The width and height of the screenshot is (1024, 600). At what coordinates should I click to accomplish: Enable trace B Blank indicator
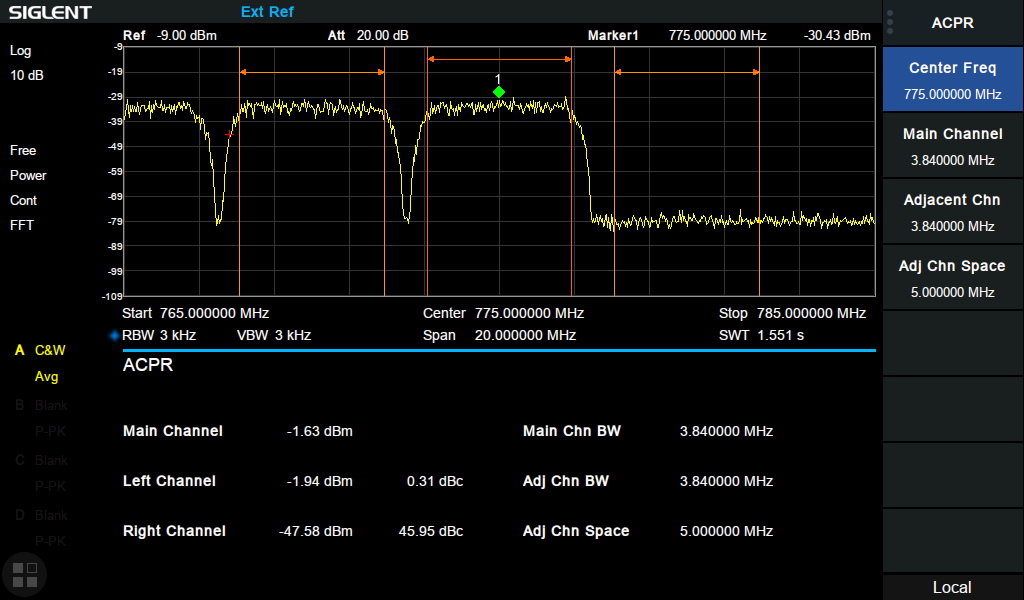[40, 406]
